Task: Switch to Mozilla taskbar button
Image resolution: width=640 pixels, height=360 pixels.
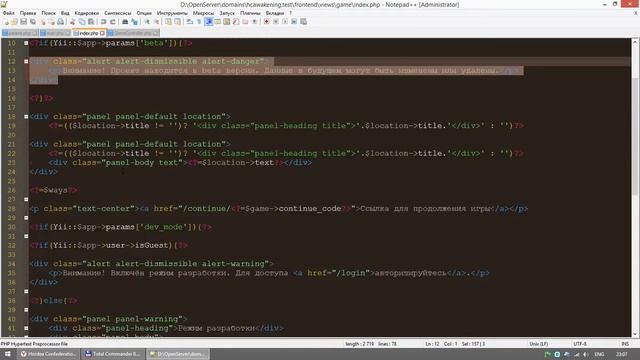Action: point(48,354)
